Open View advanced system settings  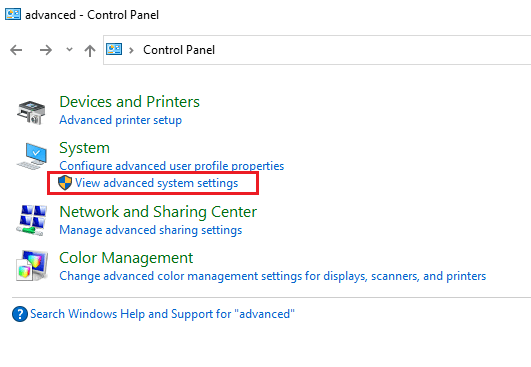click(156, 183)
